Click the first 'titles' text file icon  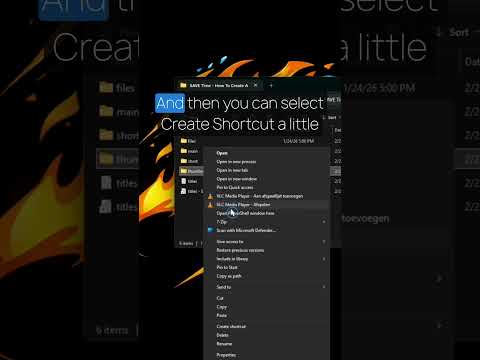point(184,181)
